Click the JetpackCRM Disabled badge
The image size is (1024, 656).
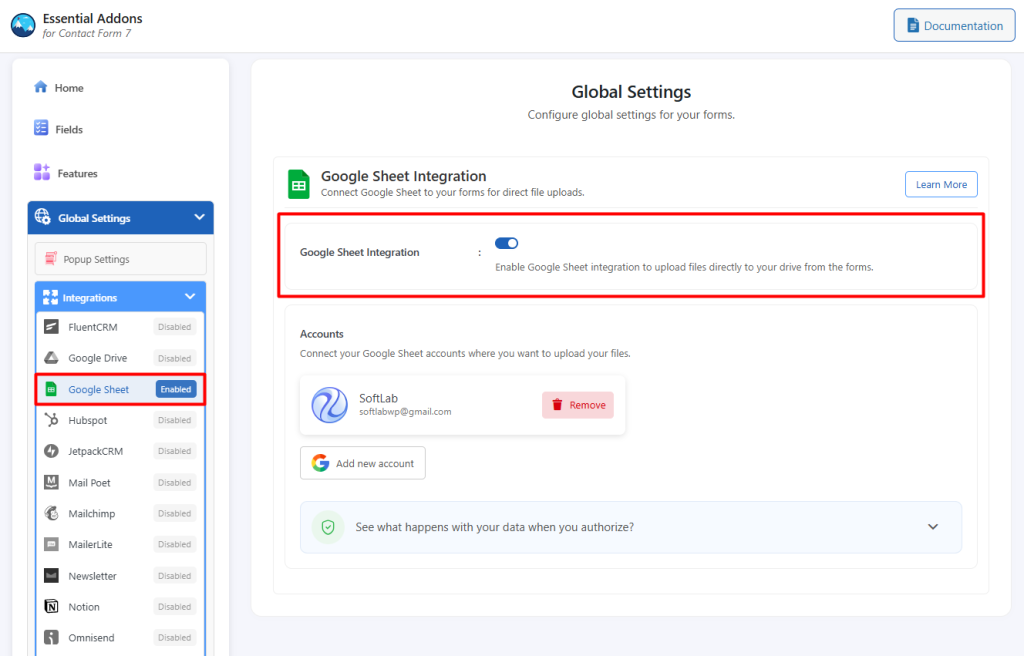(174, 451)
